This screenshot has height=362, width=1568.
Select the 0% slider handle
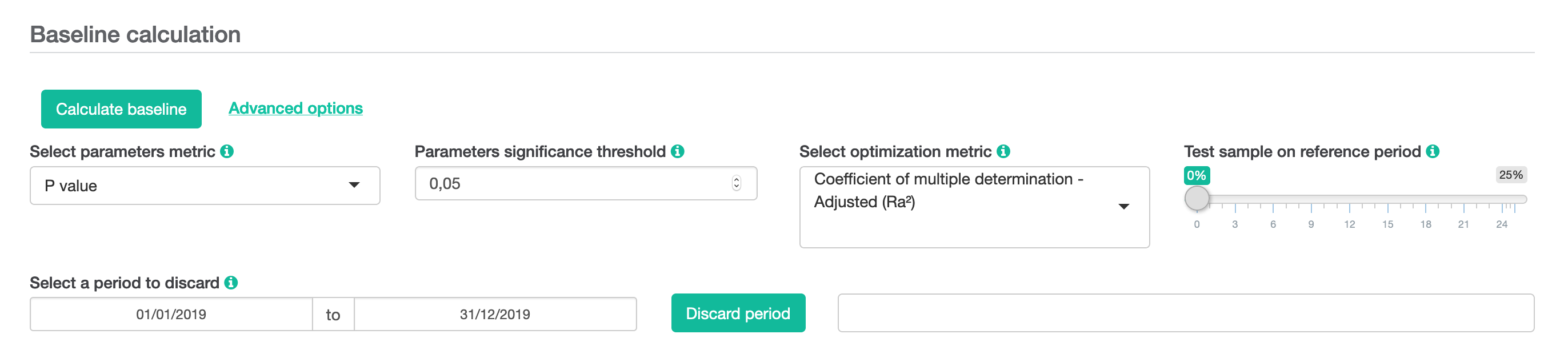pyautogui.click(x=1197, y=198)
